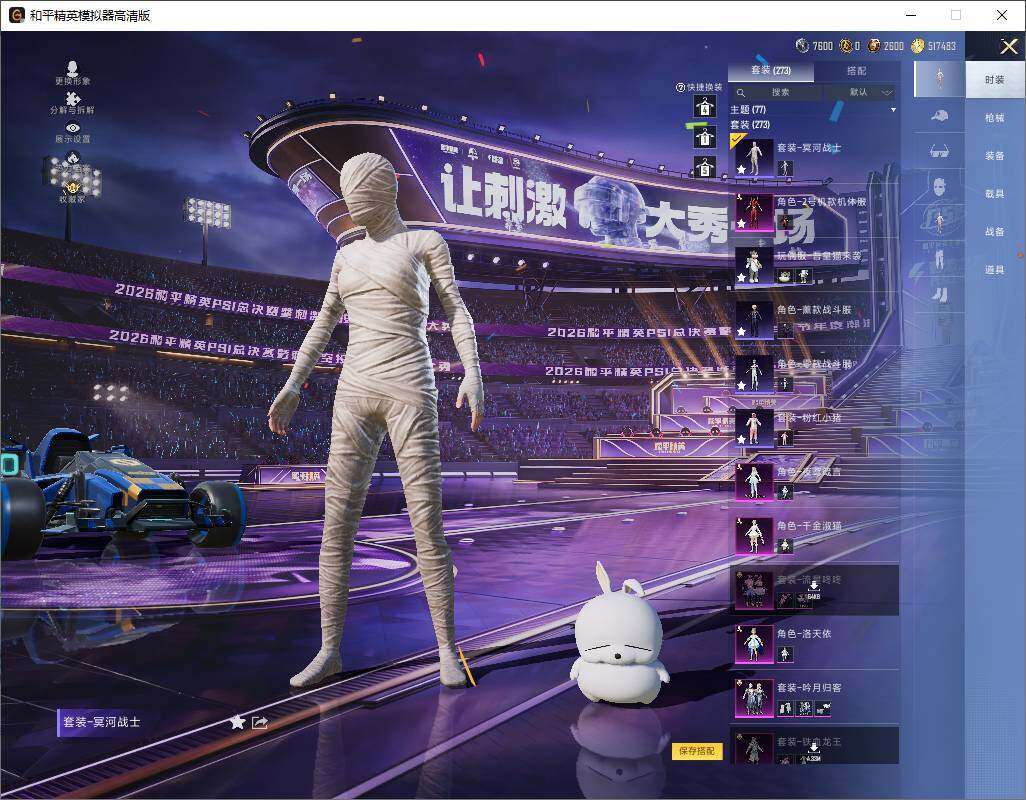Open the 载具 side tab
1026x800 pixels.
(x=995, y=194)
